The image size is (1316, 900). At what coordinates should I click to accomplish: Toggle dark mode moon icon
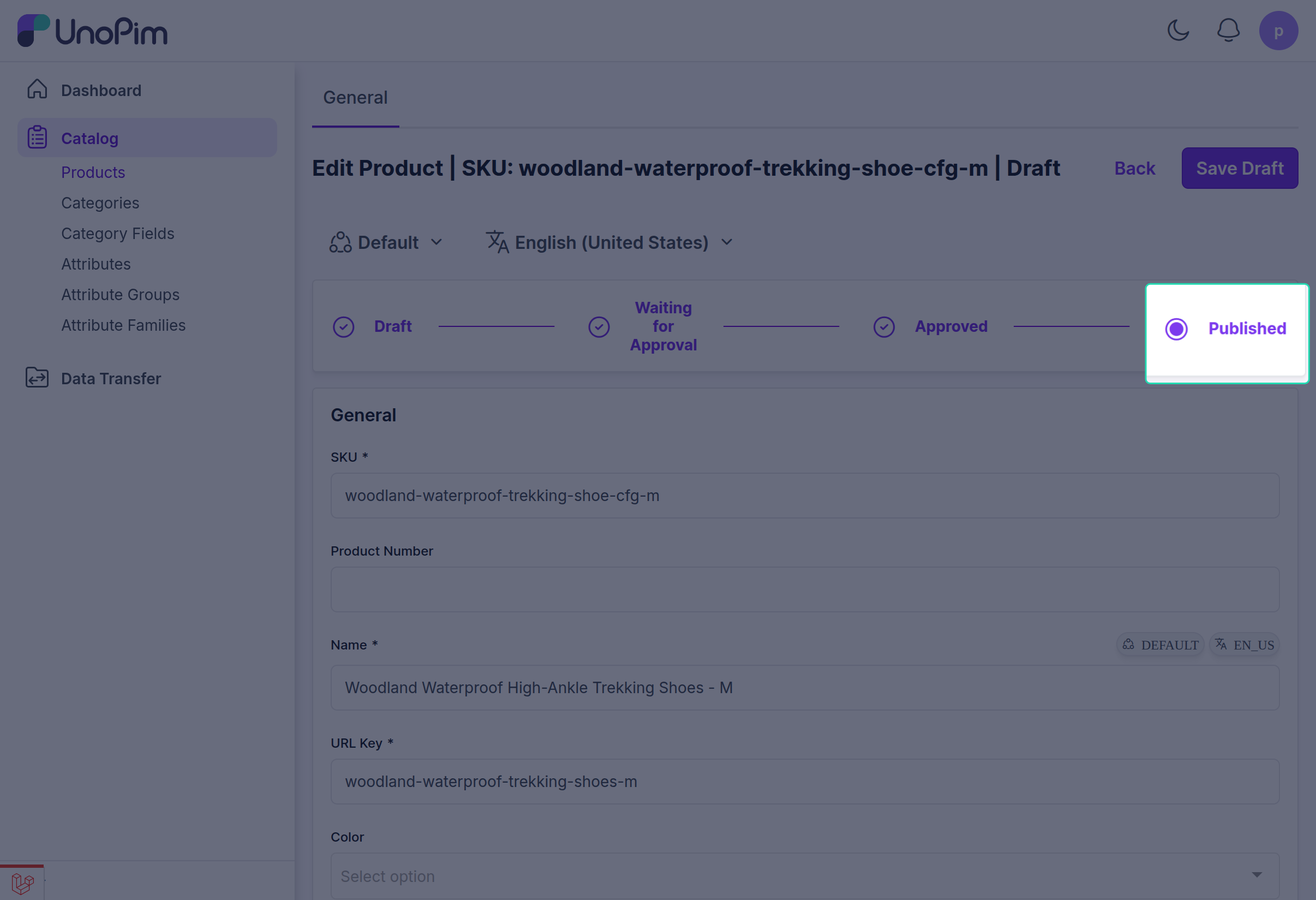tap(1179, 31)
